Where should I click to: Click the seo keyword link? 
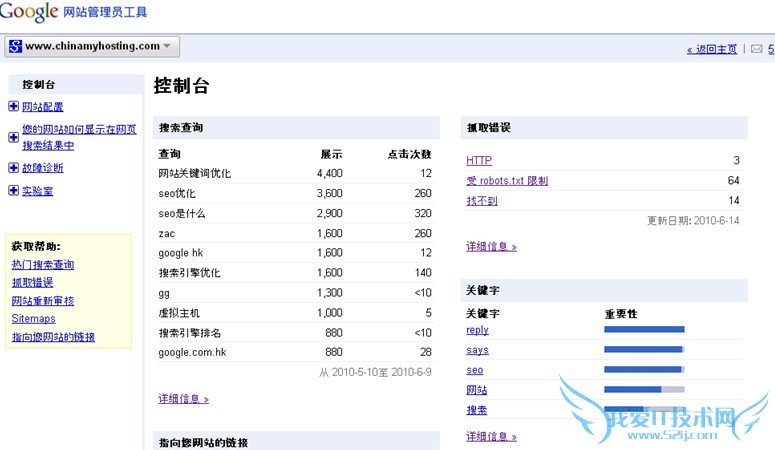(x=475, y=370)
